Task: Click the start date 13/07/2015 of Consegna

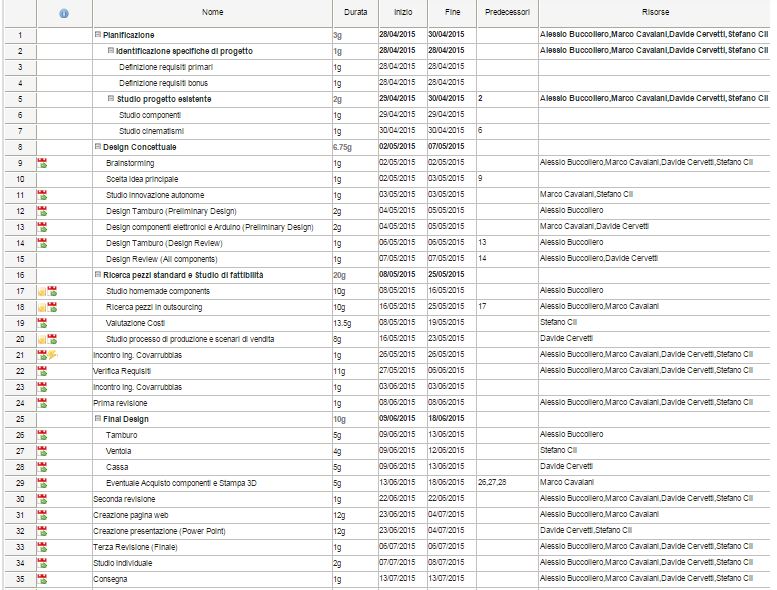Action: (x=397, y=578)
